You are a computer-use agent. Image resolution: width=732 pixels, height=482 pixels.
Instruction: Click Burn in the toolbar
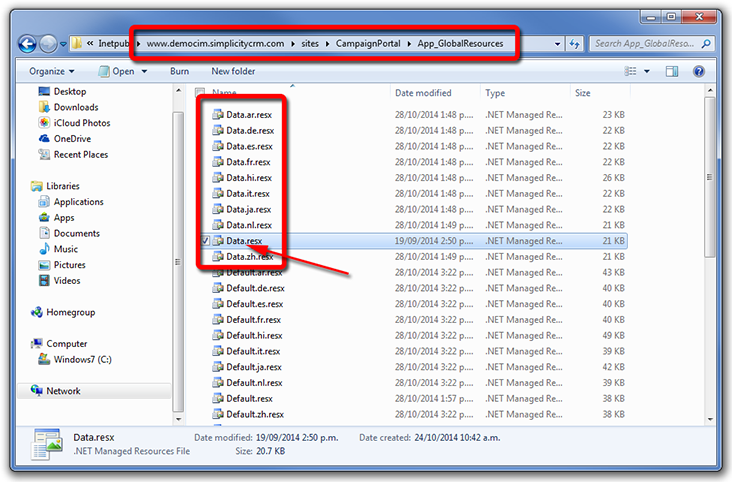point(180,71)
